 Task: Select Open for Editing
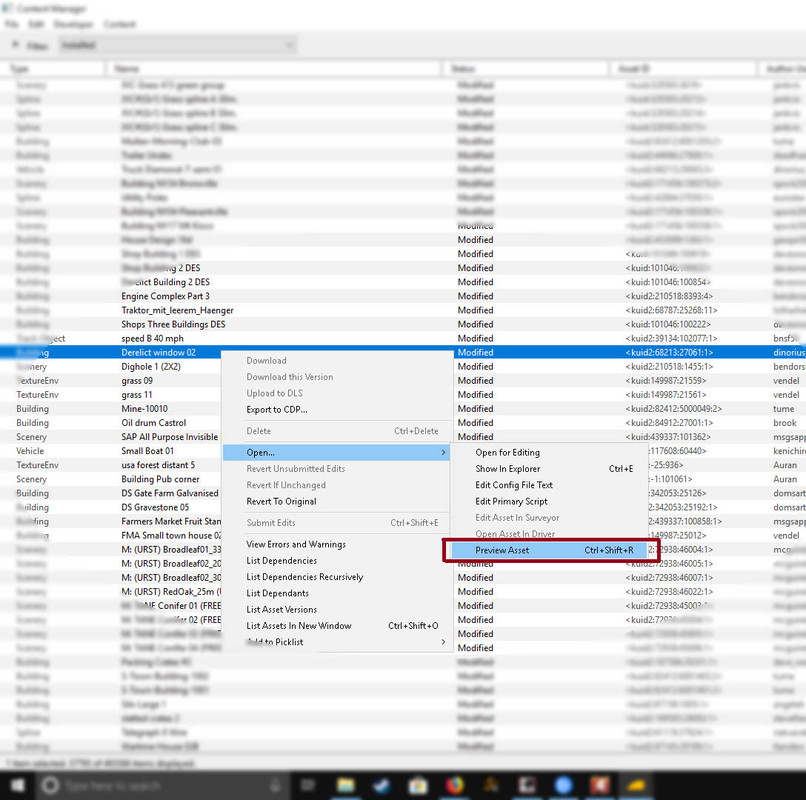(548, 452)
